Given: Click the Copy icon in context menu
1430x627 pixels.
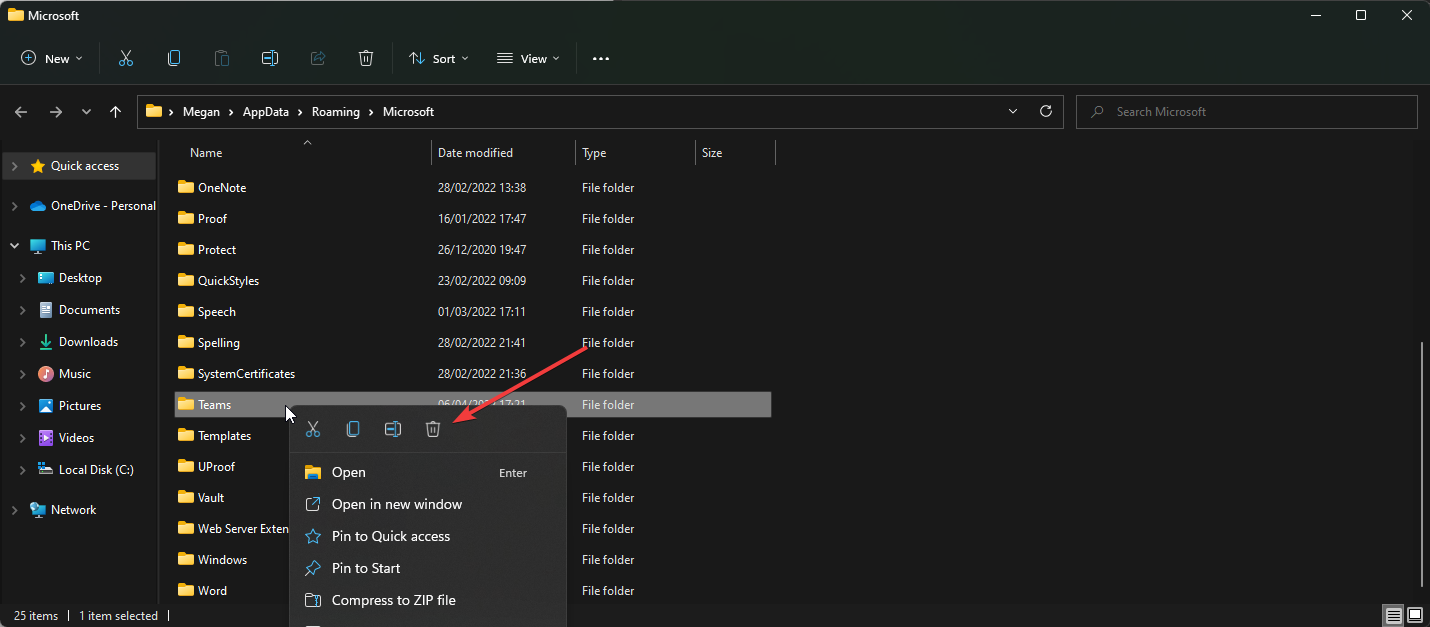Looking at the screenshot, I should pyautogui.click(x=353, y=429).
